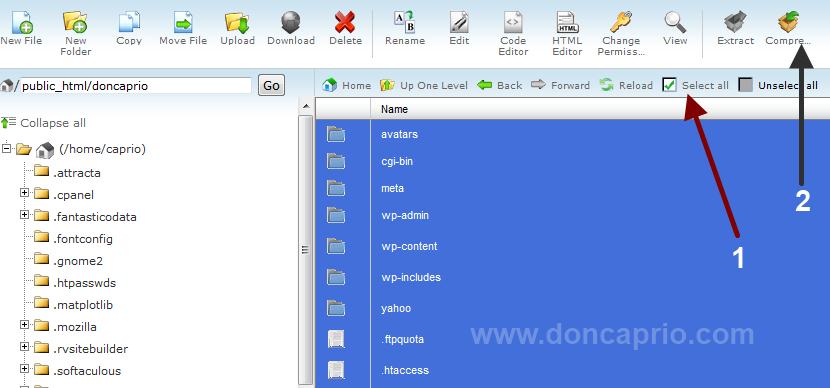Screen dimensions: 830x388
Task: Click the yahoo folder icon
Action: (336, 308)
